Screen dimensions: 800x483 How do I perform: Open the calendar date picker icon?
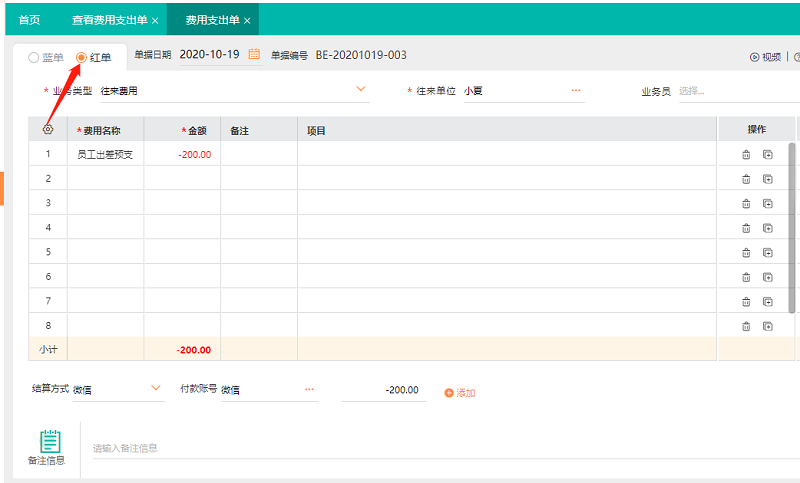254,55
